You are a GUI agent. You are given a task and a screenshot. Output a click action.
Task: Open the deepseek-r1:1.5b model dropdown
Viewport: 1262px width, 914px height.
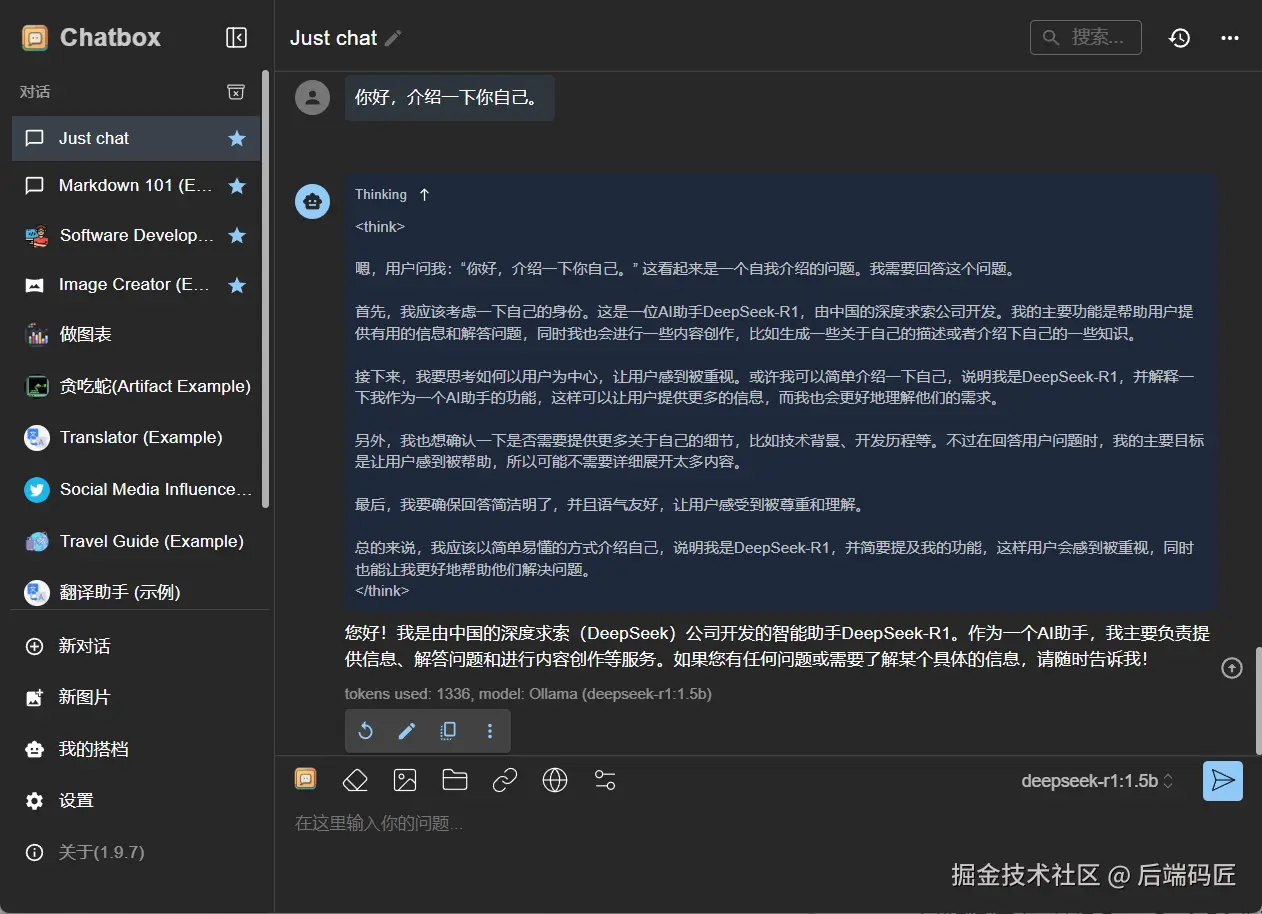(1097, 781)
